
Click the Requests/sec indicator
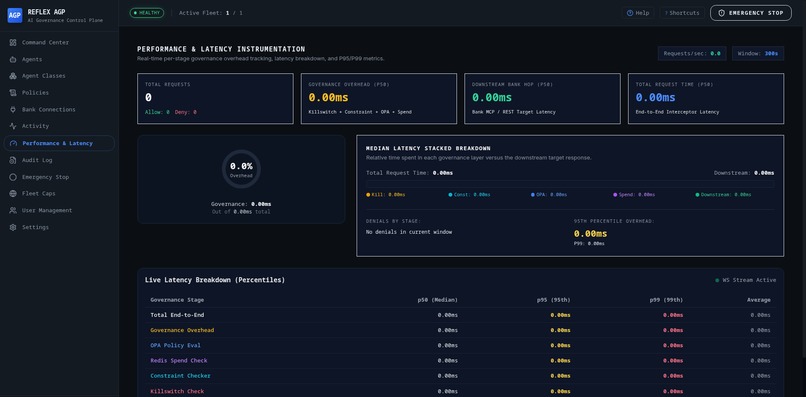(692, 53)
